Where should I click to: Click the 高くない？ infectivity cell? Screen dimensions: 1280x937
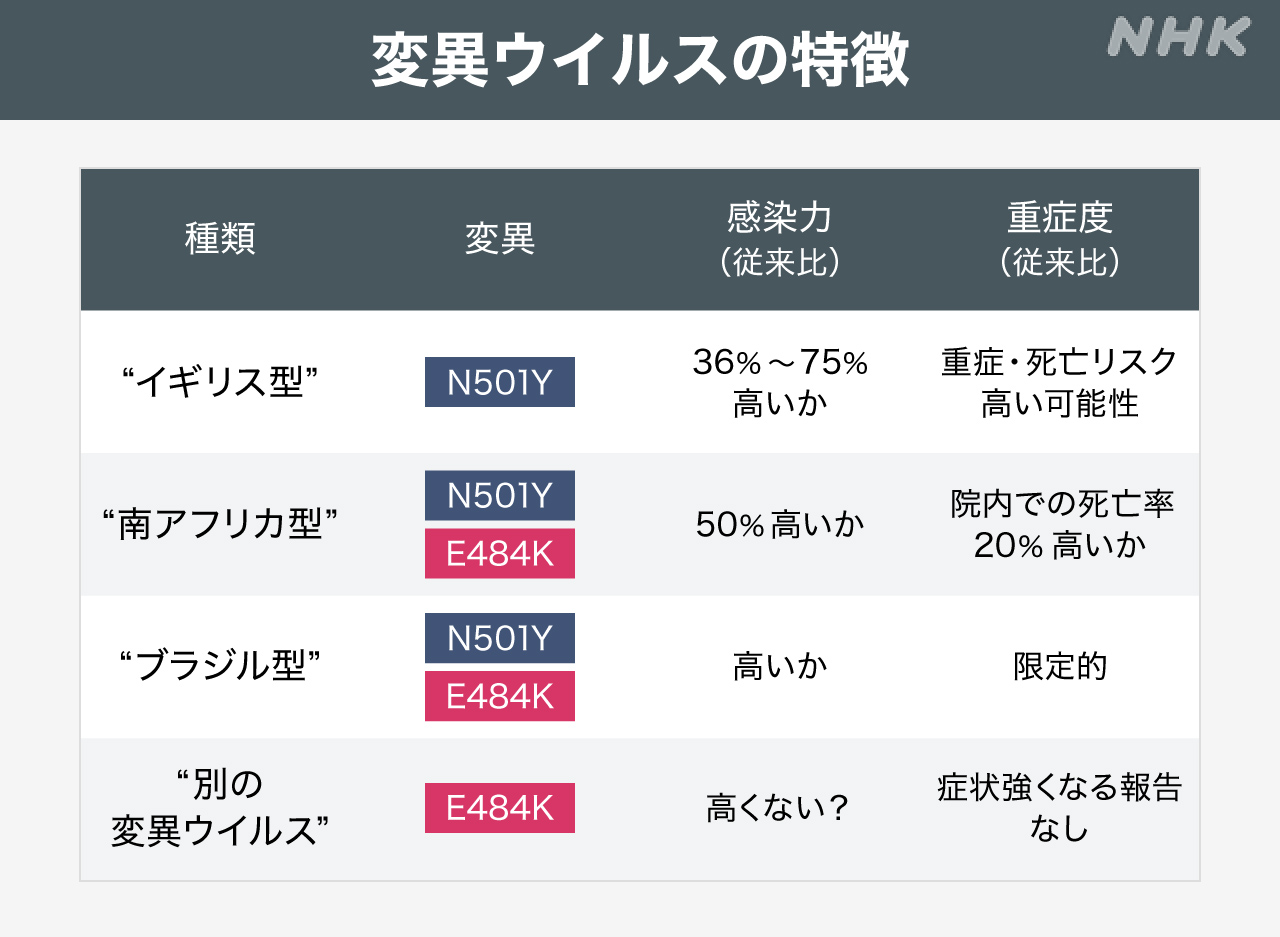click(778, 808)
